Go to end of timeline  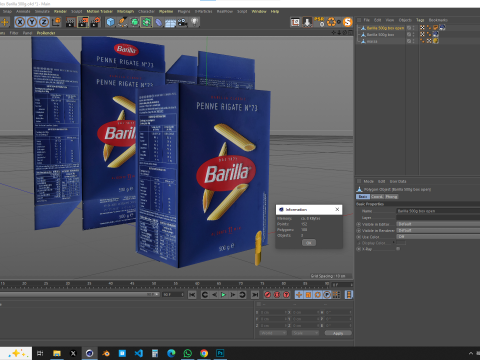(x=255, y=295)
